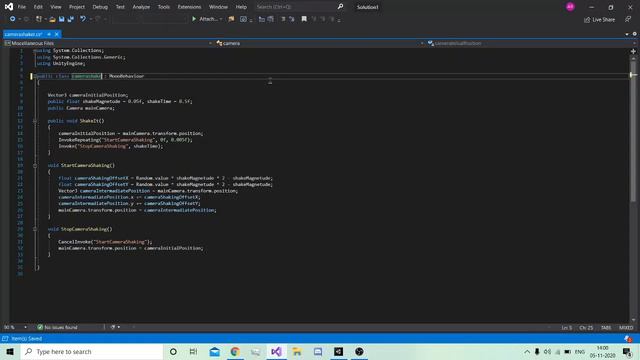Screen dimensions: 640x360
Task: Open the dropdown arrow beside Attach
Action: [x=221, y=19]
